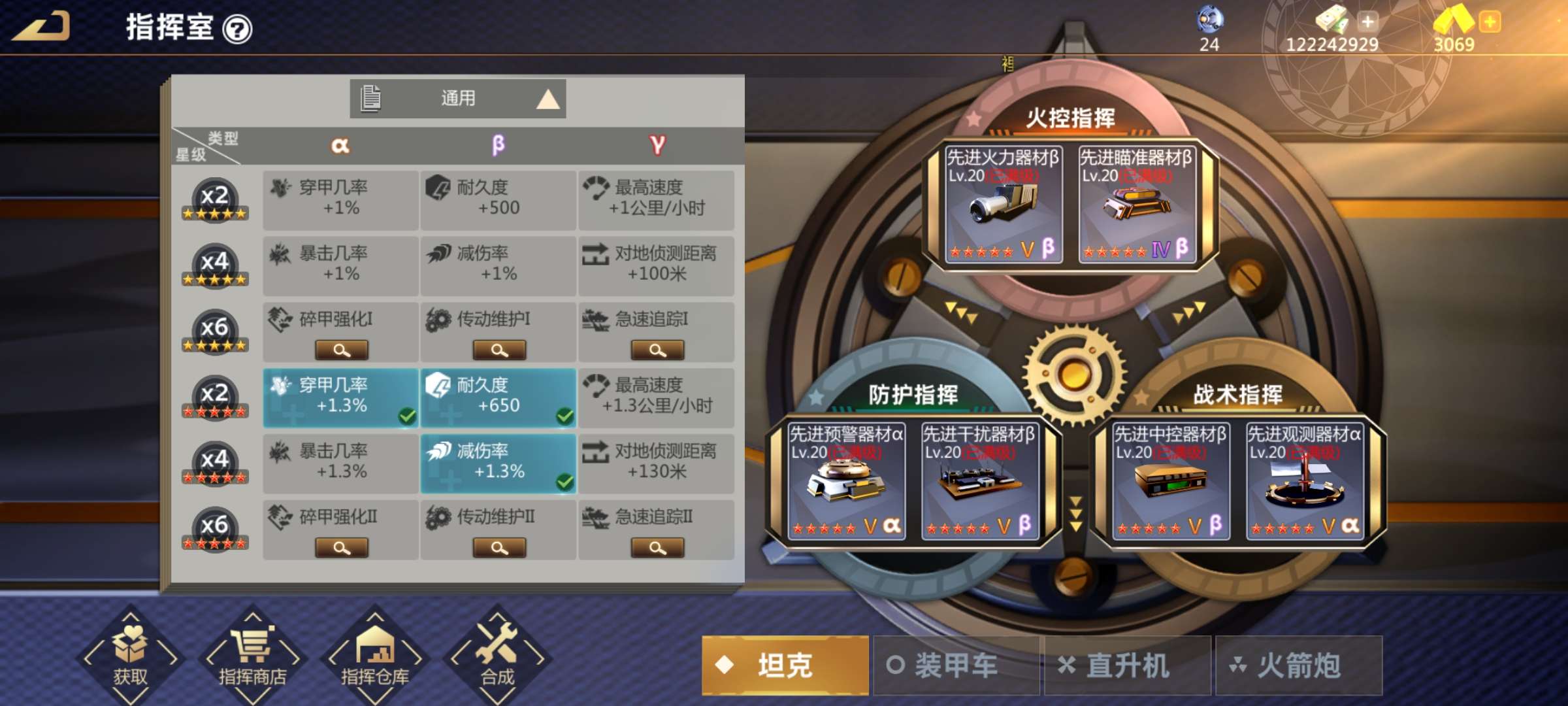1568x706 pixels.
Task: Select the 先进火力器材β equipment card
Action: point(1004,204)
